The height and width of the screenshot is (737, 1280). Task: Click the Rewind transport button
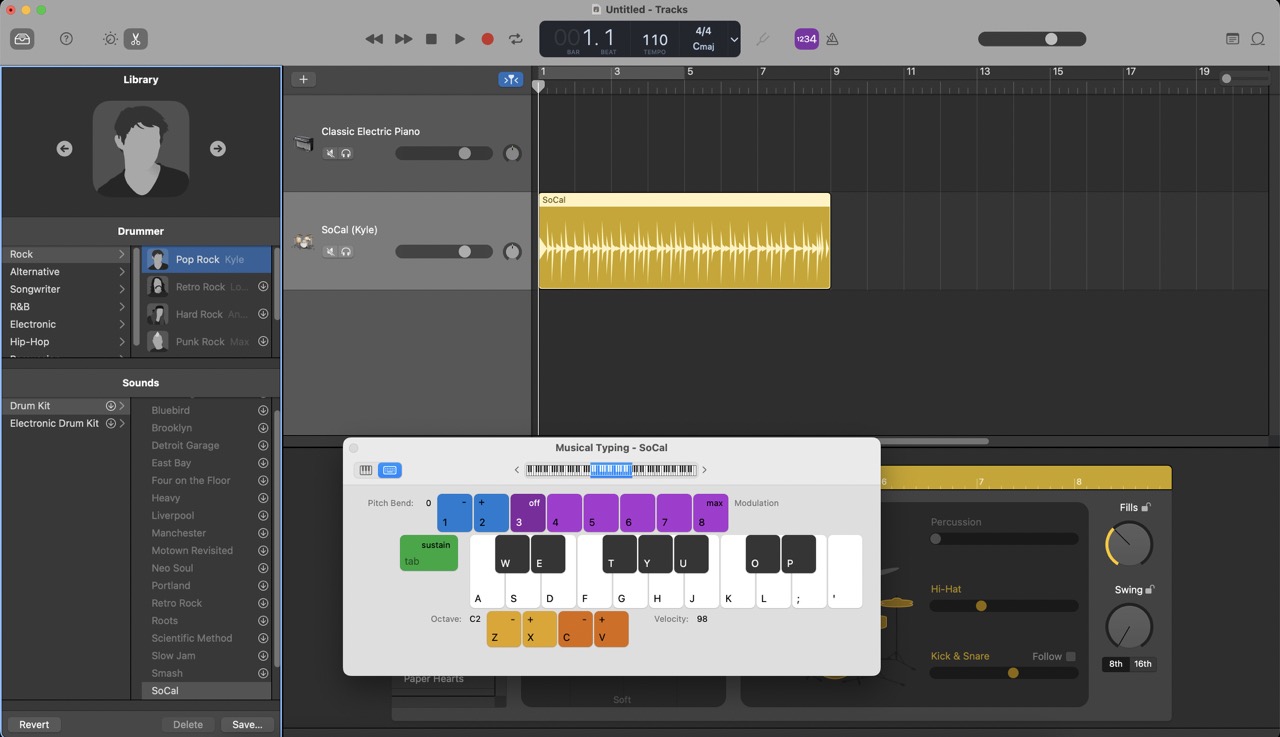click(374, 39)
